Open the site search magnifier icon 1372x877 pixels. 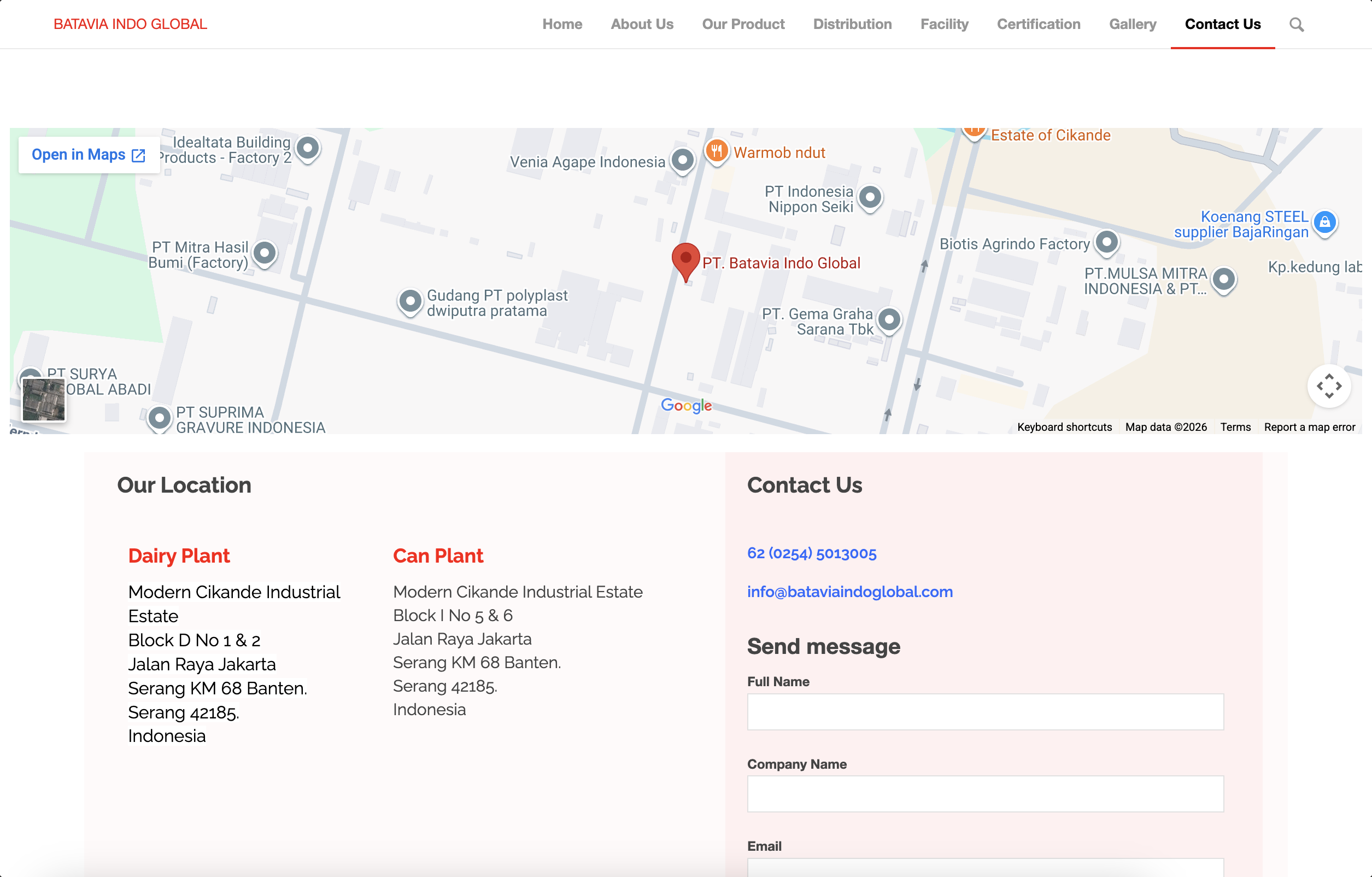pos(1296,25)
